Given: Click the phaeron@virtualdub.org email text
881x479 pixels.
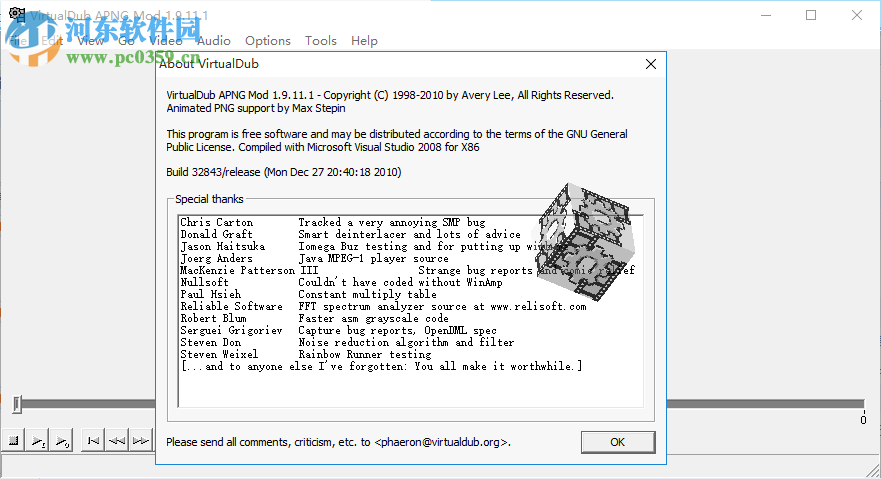Looking at the screenshot, I should (441, 442).
